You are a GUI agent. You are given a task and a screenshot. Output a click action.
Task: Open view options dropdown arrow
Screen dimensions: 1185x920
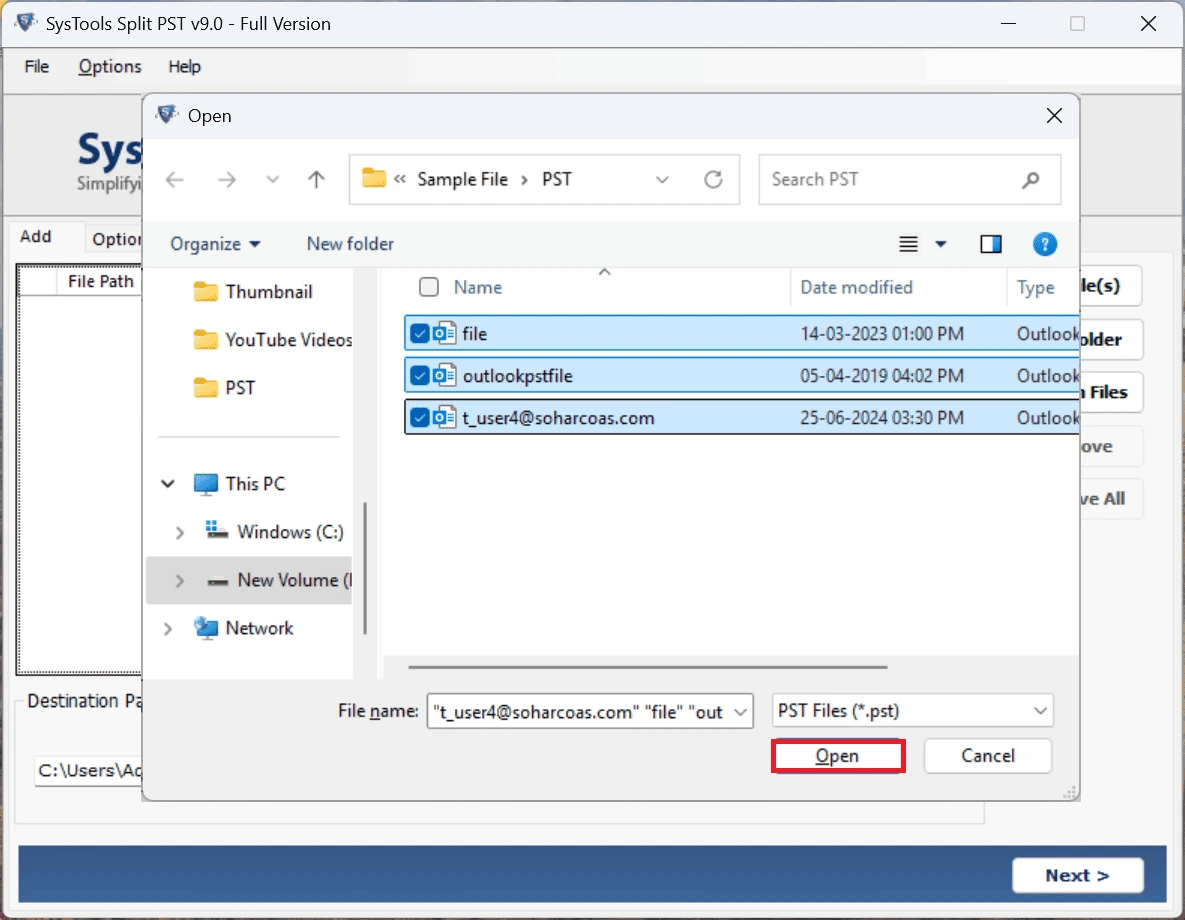941,244
